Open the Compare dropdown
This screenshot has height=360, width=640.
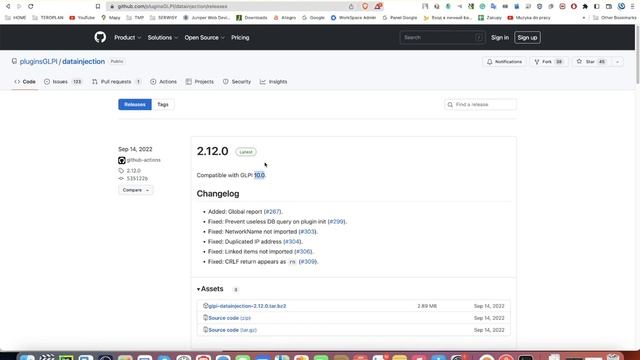point(136,190)
